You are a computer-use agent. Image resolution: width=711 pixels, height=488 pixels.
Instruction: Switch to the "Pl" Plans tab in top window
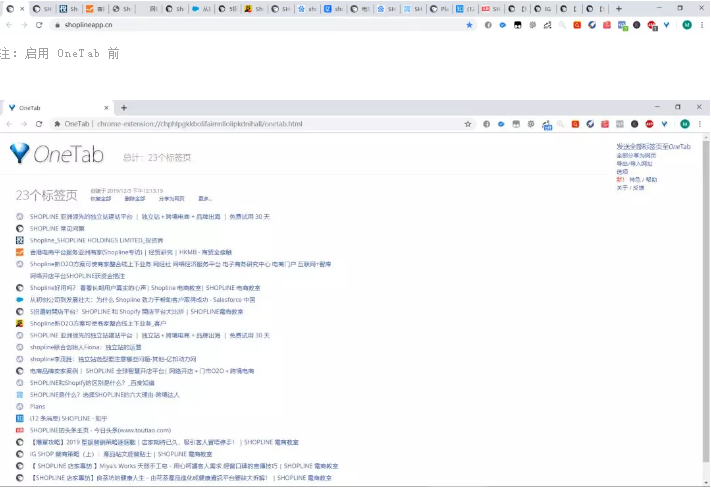(439, 9)
